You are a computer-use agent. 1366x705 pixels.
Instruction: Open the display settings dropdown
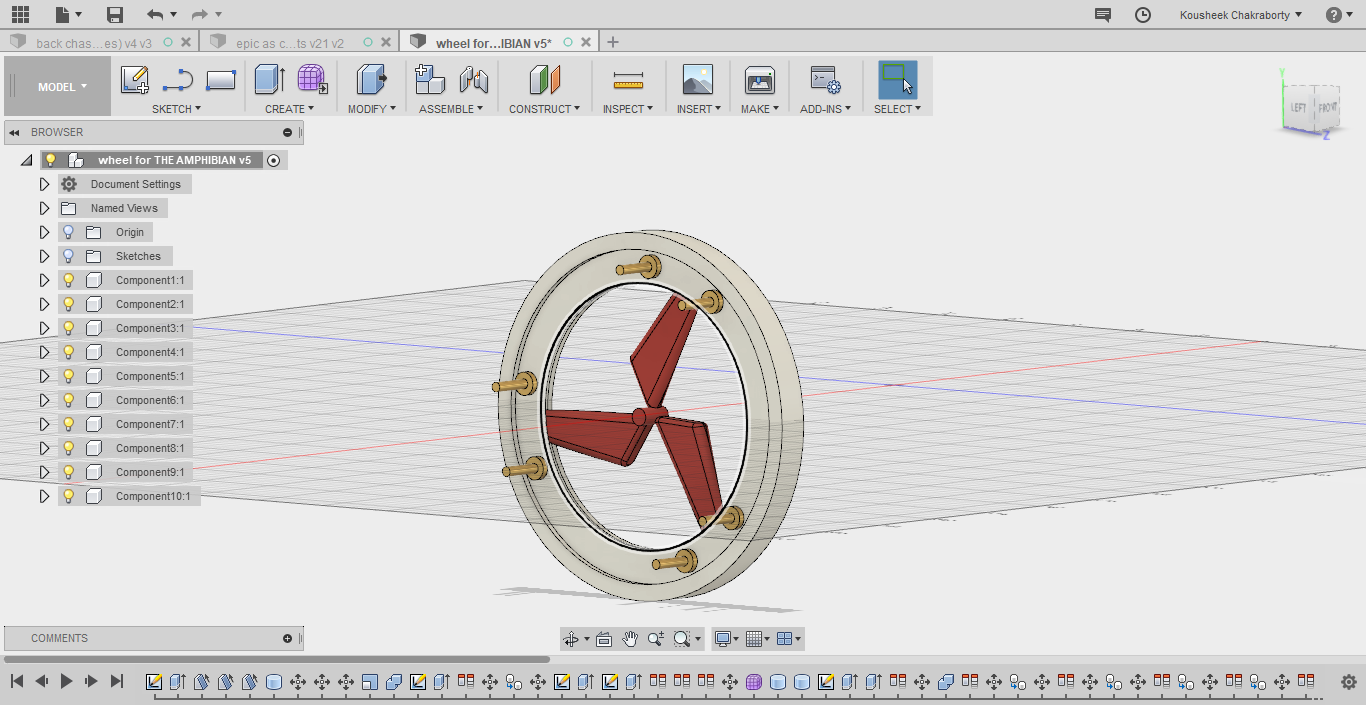[725, 638]
